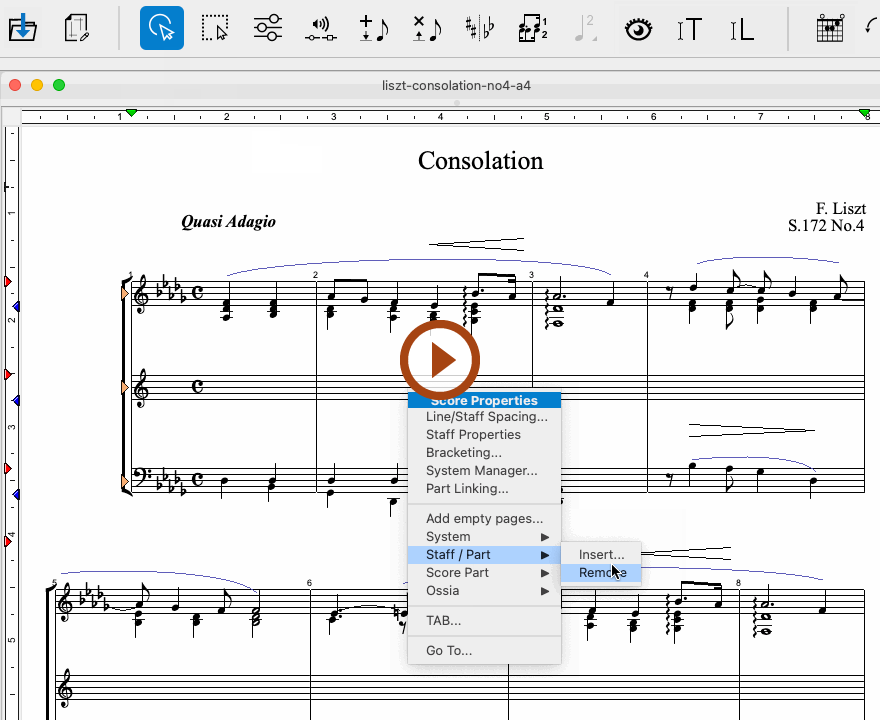Select the highlighted Staff / Part entry
Image resolution: width=880 pixels, height=720 pixels.
[484, 554]
